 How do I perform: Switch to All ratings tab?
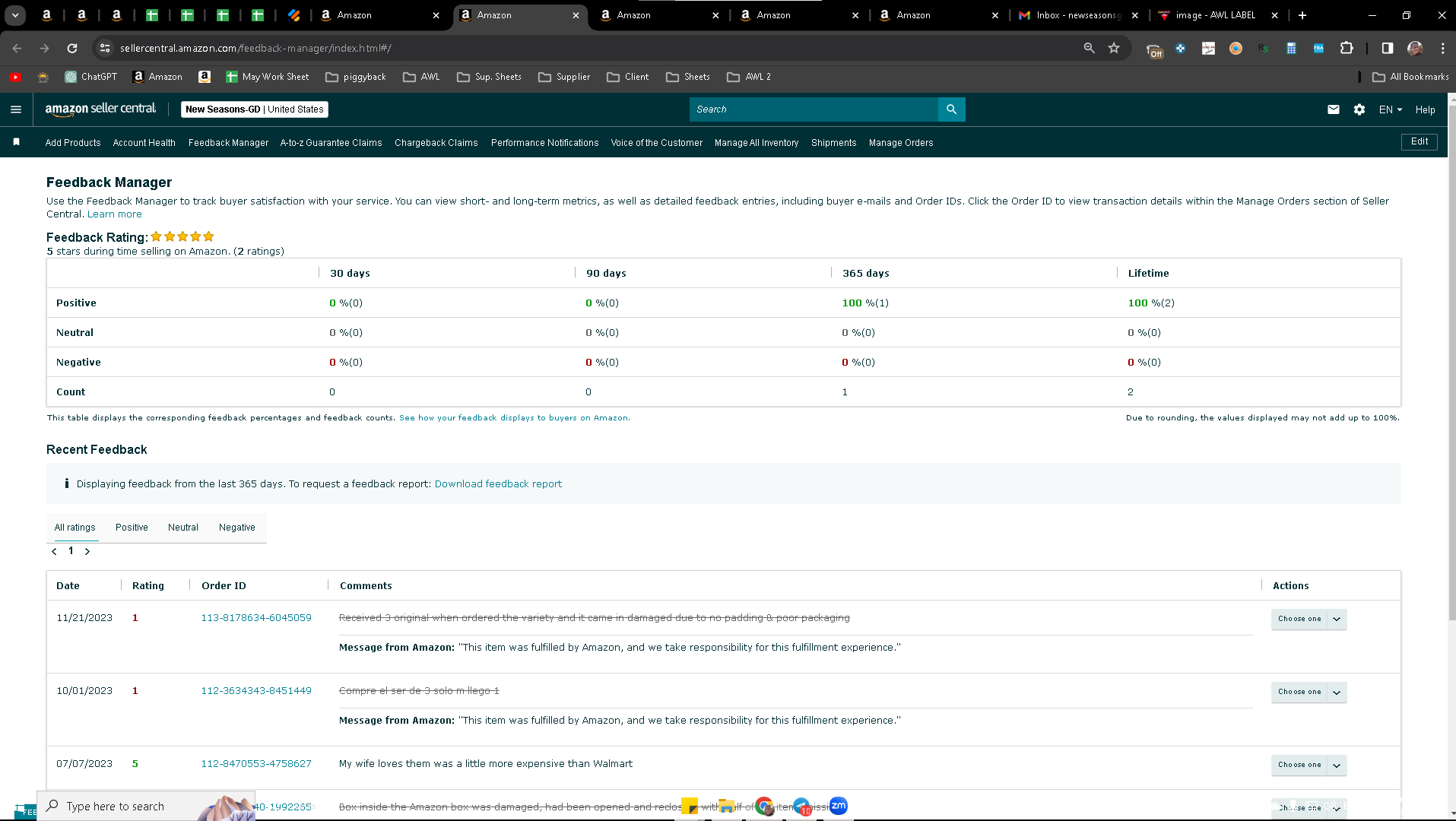pos(75,528)
